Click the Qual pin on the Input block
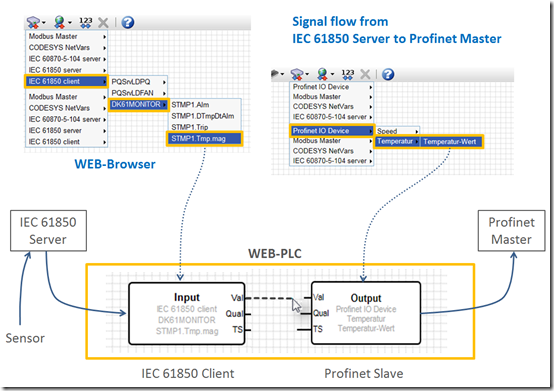 point(234,314)
